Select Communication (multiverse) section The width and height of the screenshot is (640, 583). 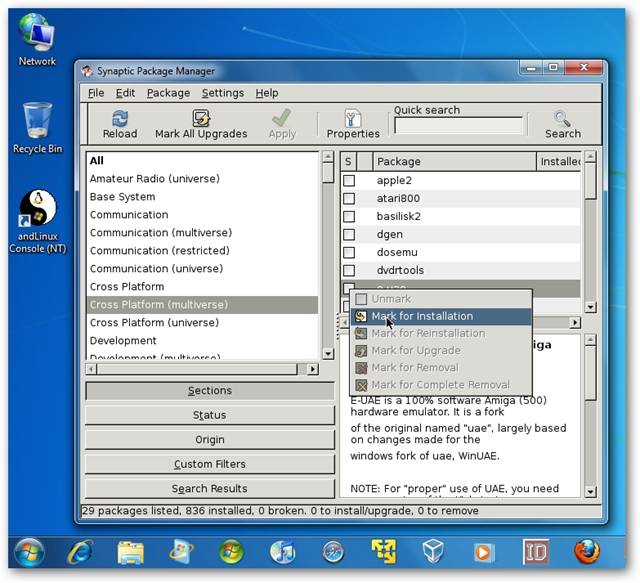pyautogui.click(x=202, y=233)
